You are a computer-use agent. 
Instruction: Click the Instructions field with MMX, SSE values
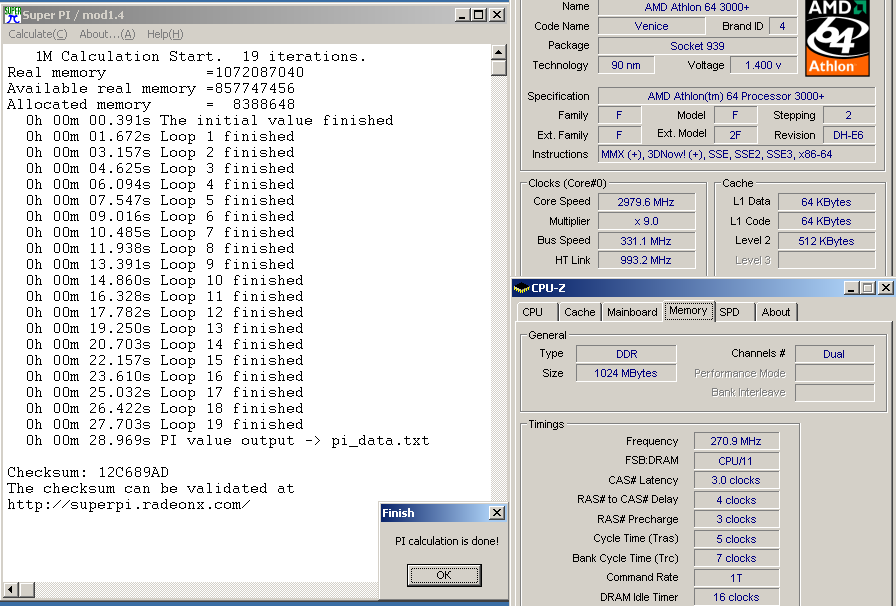point(736,154)
